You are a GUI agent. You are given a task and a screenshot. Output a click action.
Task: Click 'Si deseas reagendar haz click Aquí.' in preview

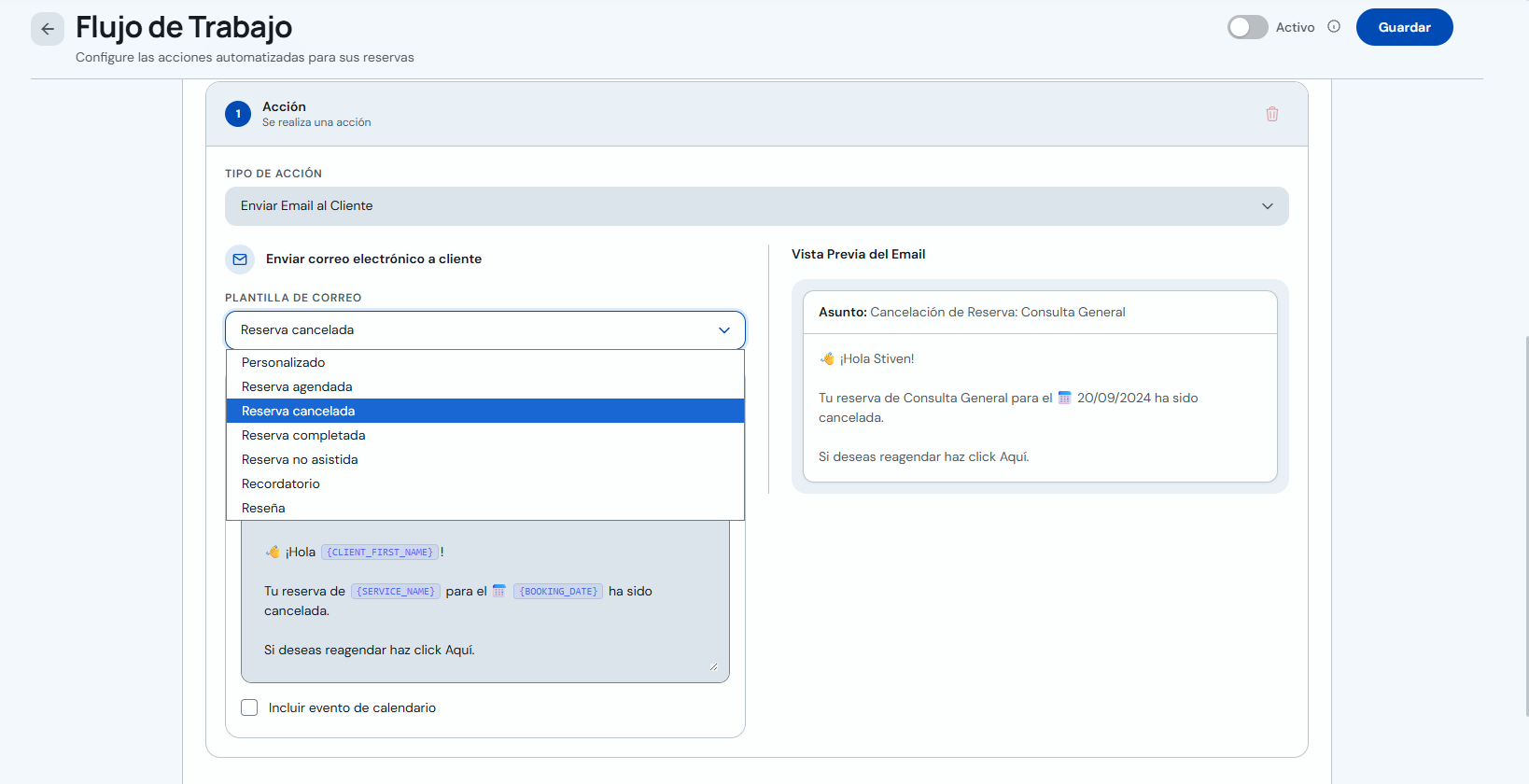coord(924,457)
